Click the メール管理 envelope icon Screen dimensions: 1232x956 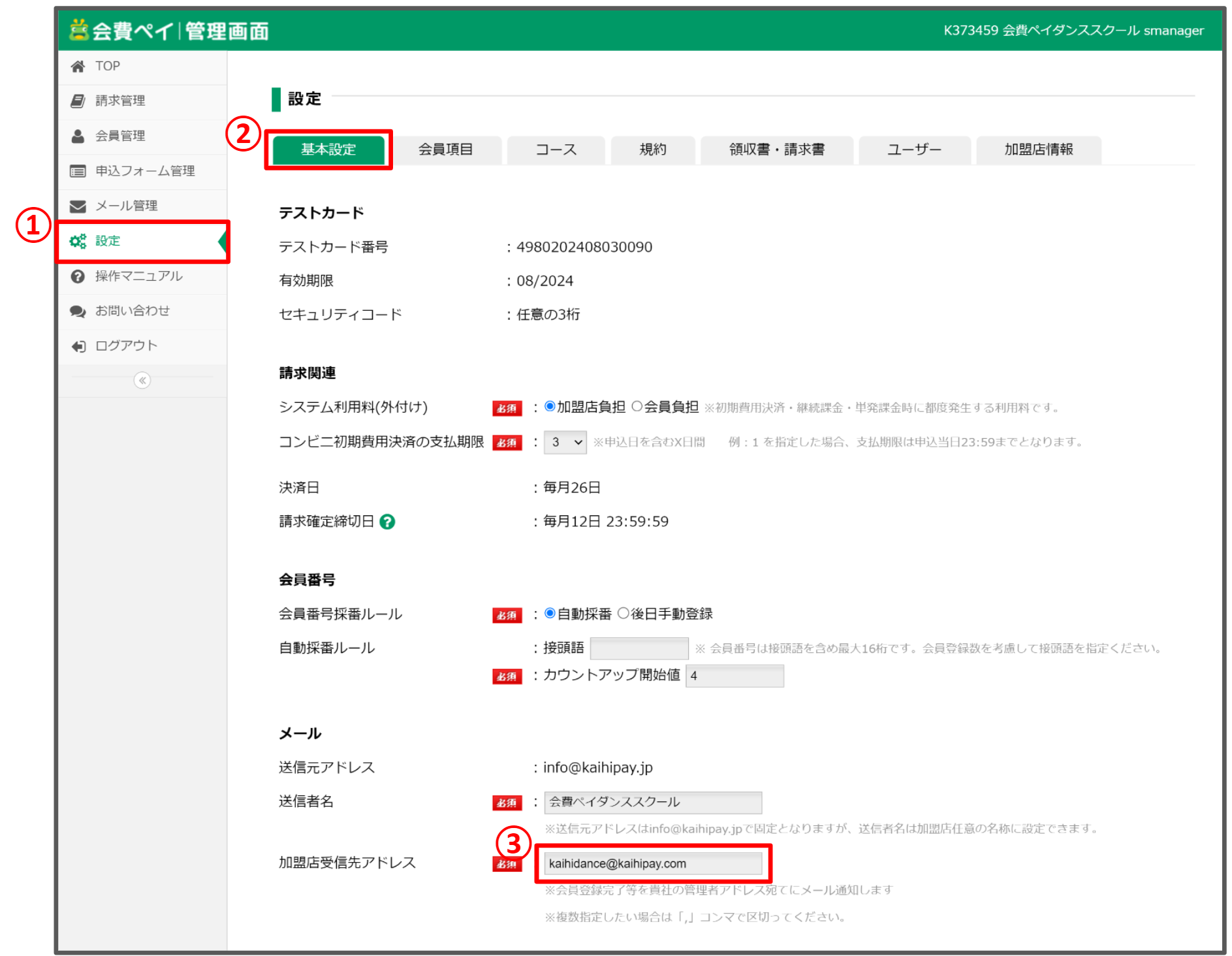(77, 206)
